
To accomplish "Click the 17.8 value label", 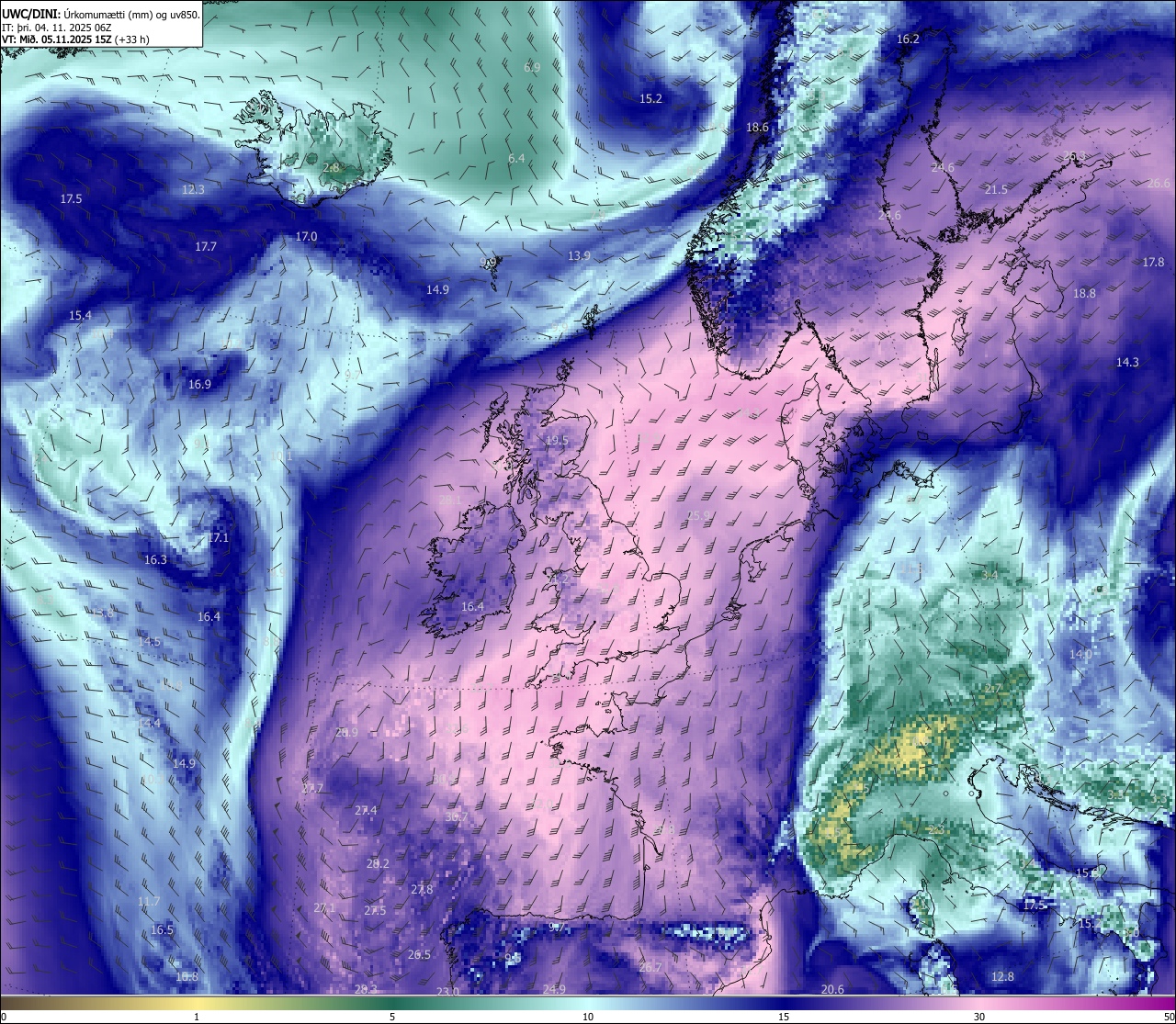I will (x=1153, y=262).
